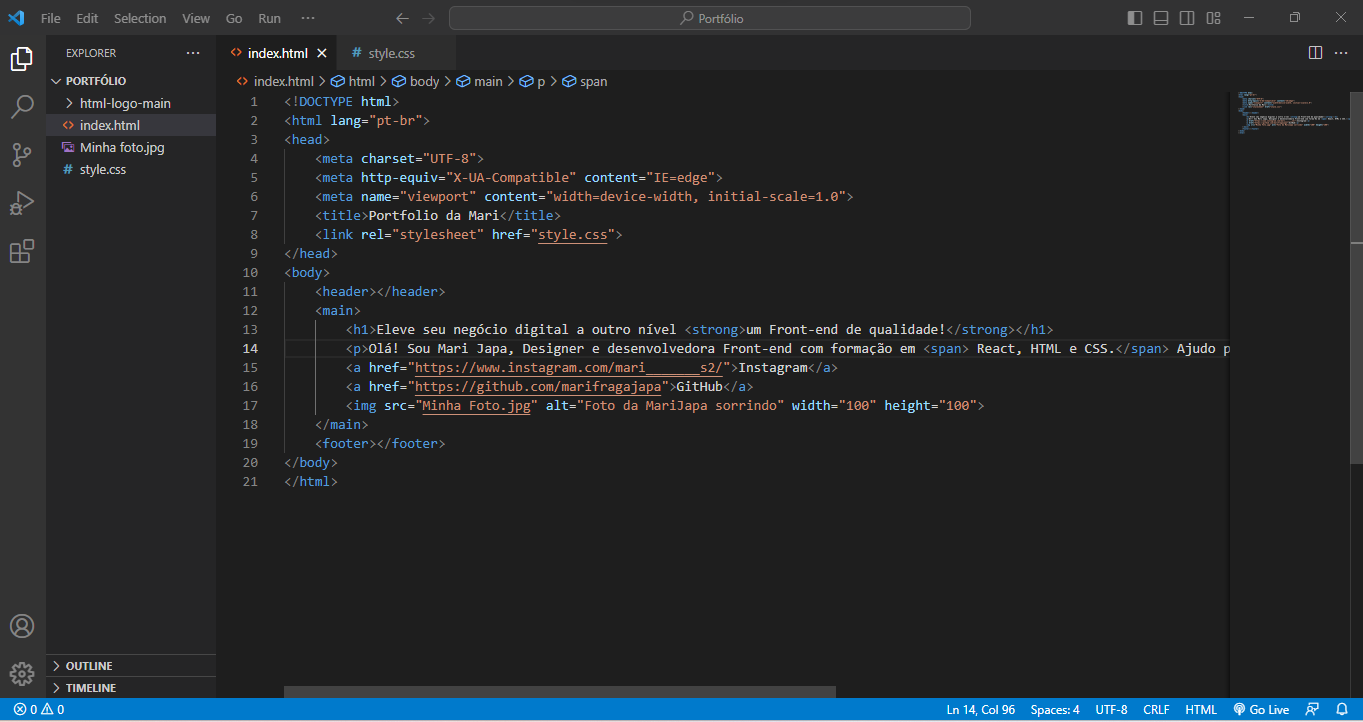Image resolution: width=1363 pixels, height=722 pixels.
Task: Open the Edit menu
Action: tap(87, 18)
